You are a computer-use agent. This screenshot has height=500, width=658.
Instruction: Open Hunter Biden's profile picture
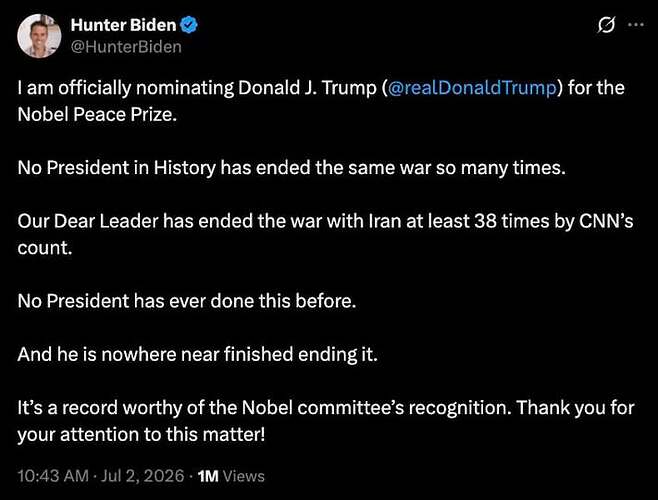click(x=39, y=36)
